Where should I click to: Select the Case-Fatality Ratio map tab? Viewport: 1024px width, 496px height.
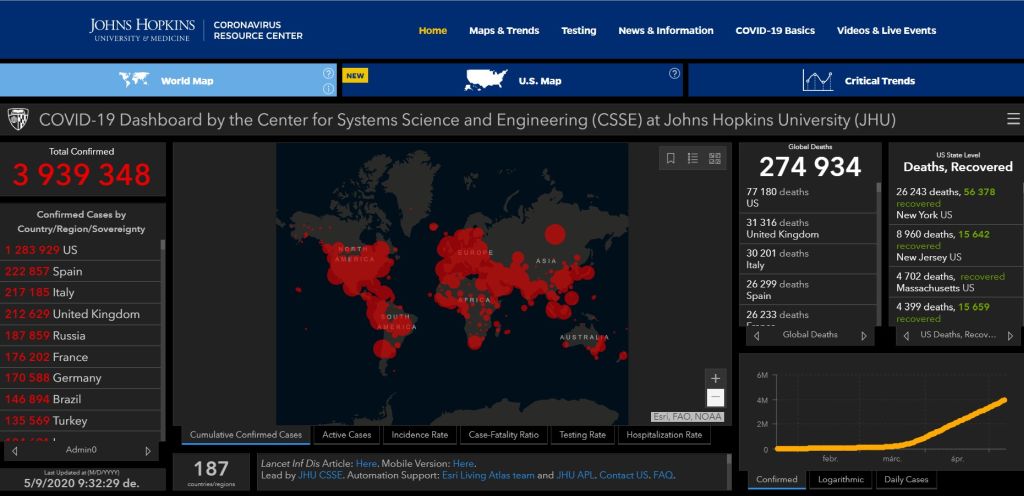click(x=504, y=435)
